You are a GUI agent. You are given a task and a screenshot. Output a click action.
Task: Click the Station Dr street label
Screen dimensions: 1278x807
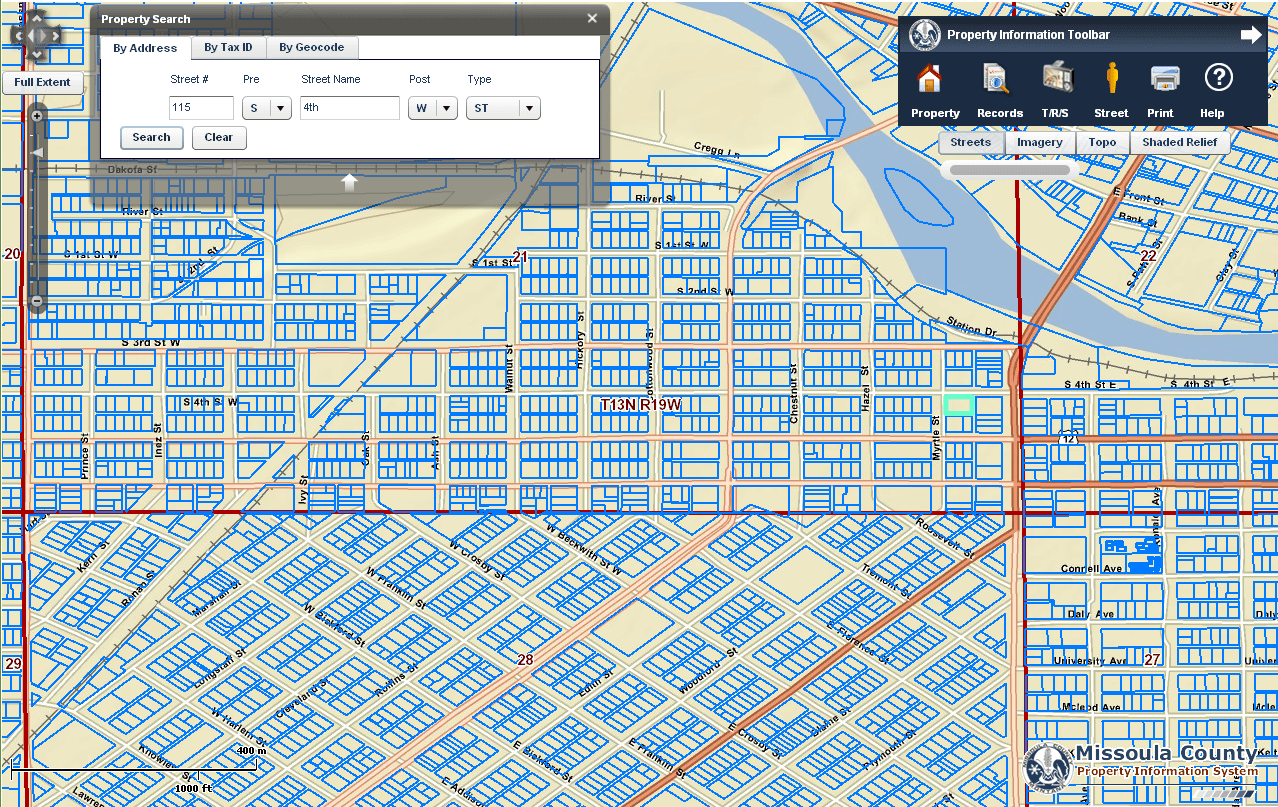(972, 329)
